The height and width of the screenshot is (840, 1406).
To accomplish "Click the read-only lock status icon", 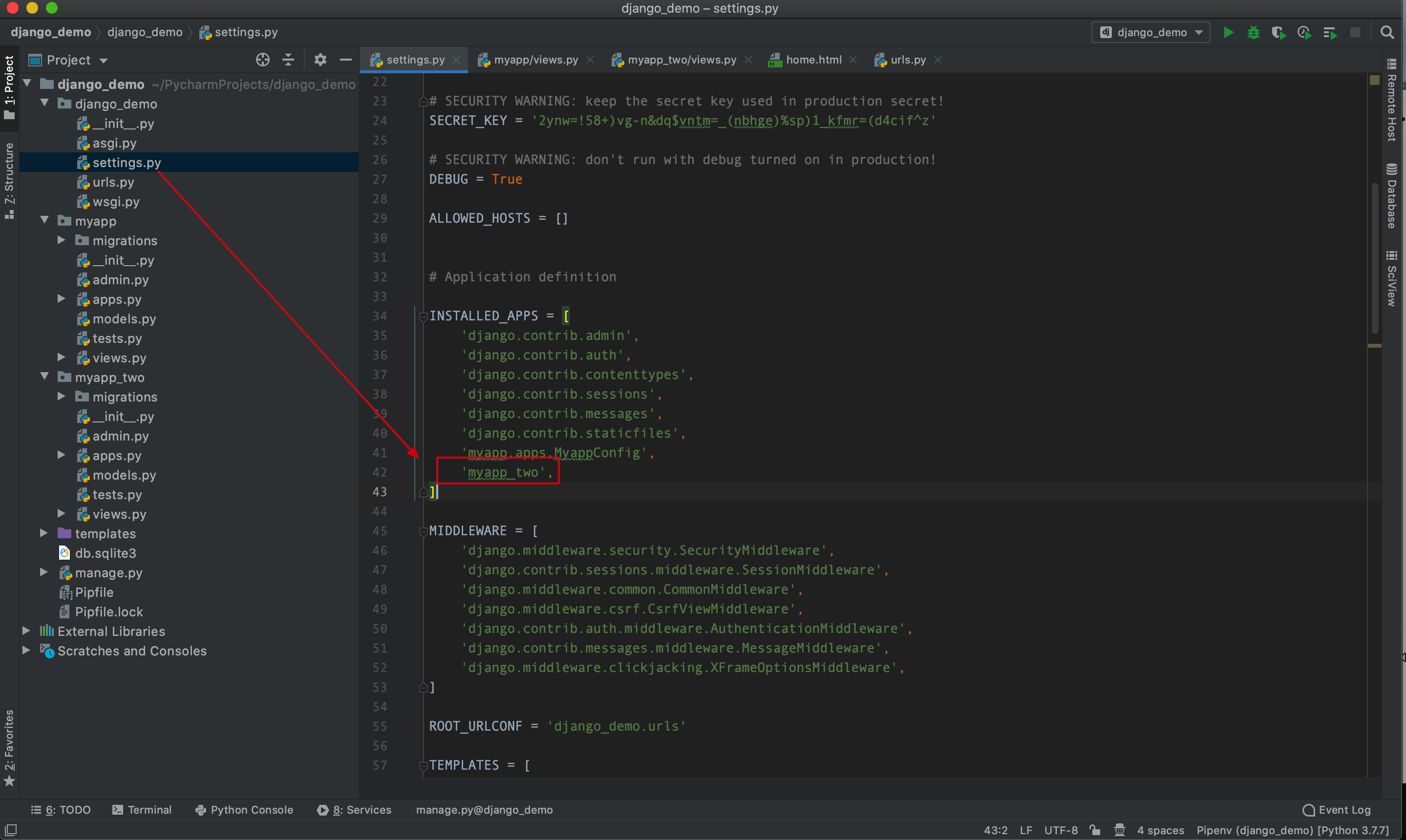I will click(1095, 830).
